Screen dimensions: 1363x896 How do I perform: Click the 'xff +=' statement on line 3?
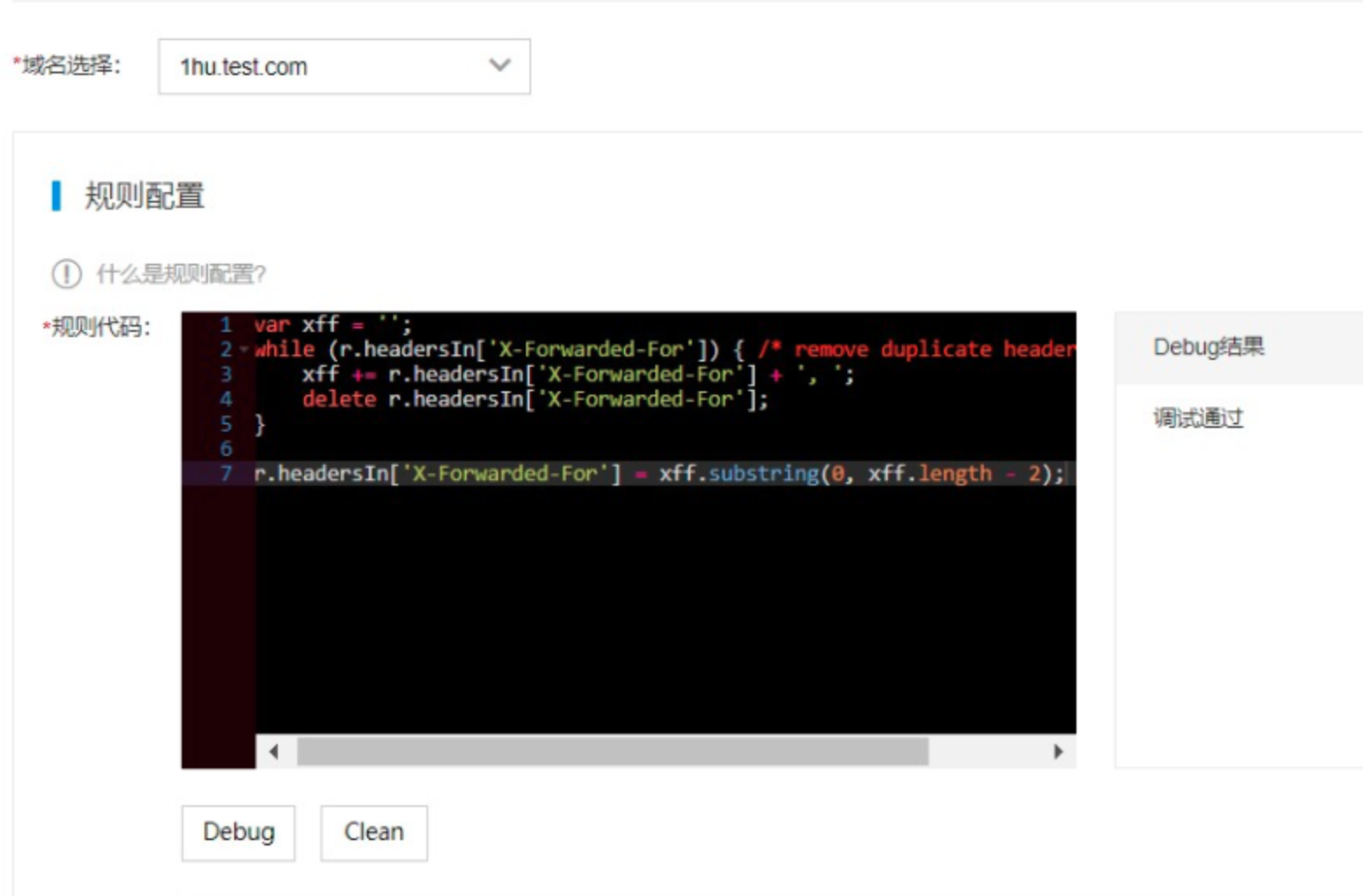coord(578,375)
